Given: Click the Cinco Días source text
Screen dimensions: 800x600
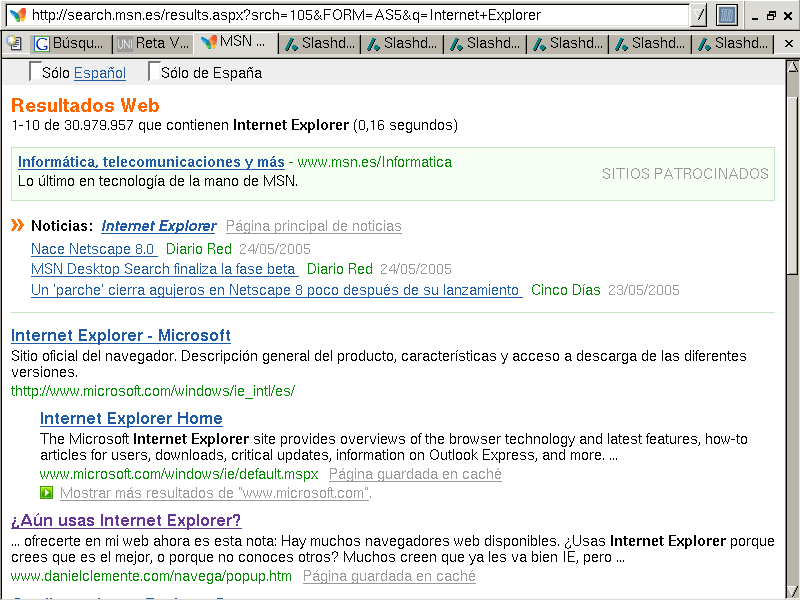Looking at the screenshot, I should 566,290.
